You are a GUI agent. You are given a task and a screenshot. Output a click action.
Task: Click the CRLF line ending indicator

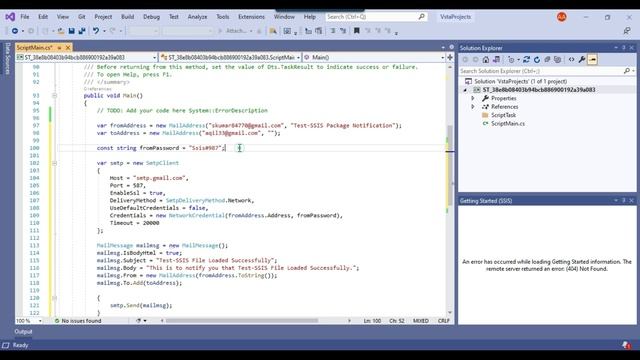coord(443,321)
